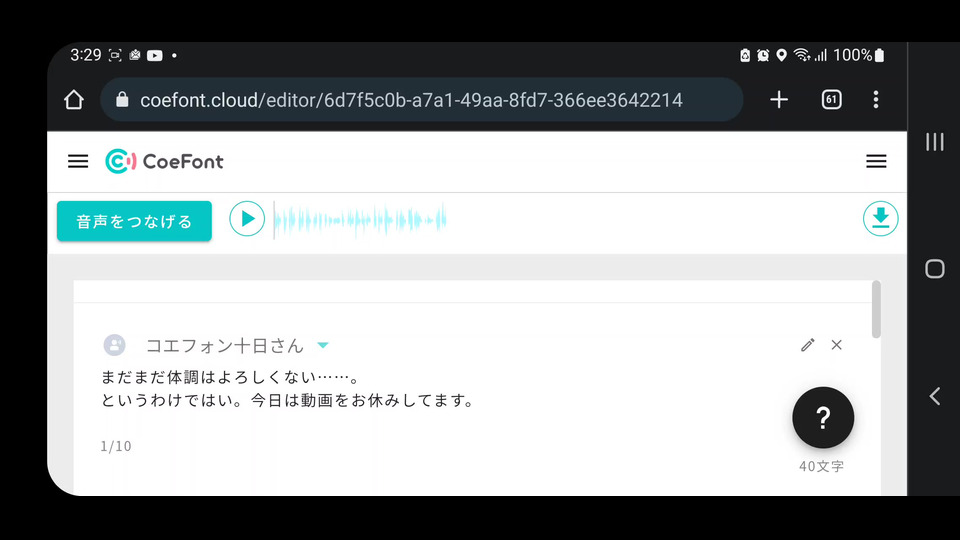Viewport: 960px width, 540px height.
Task: Click the line というわけではい。今日は動画をお休みしてます。
Action: pyautogui.click(x=288, y=400)
